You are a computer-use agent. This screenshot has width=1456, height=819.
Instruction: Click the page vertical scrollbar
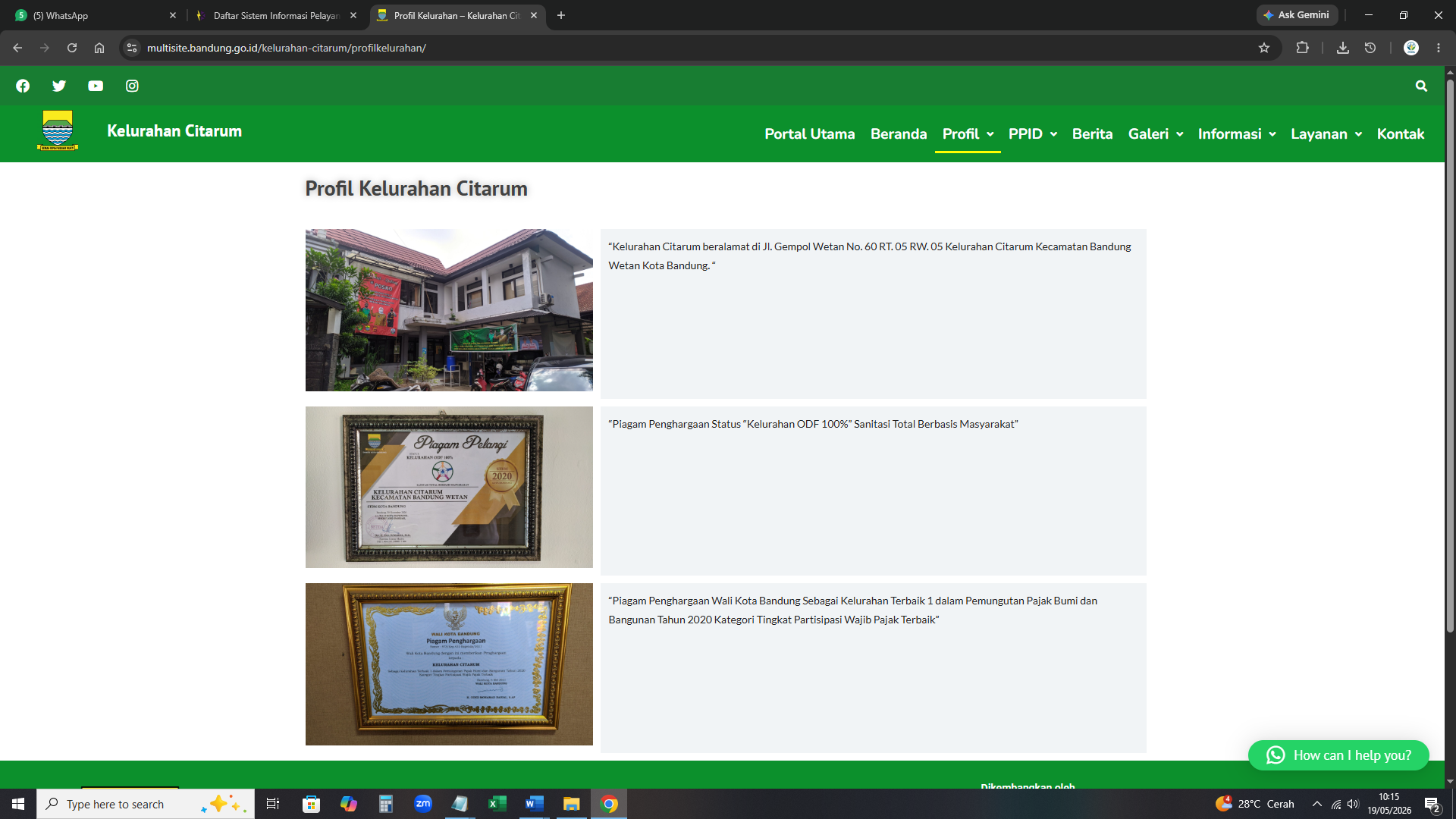click(1450, 356)
